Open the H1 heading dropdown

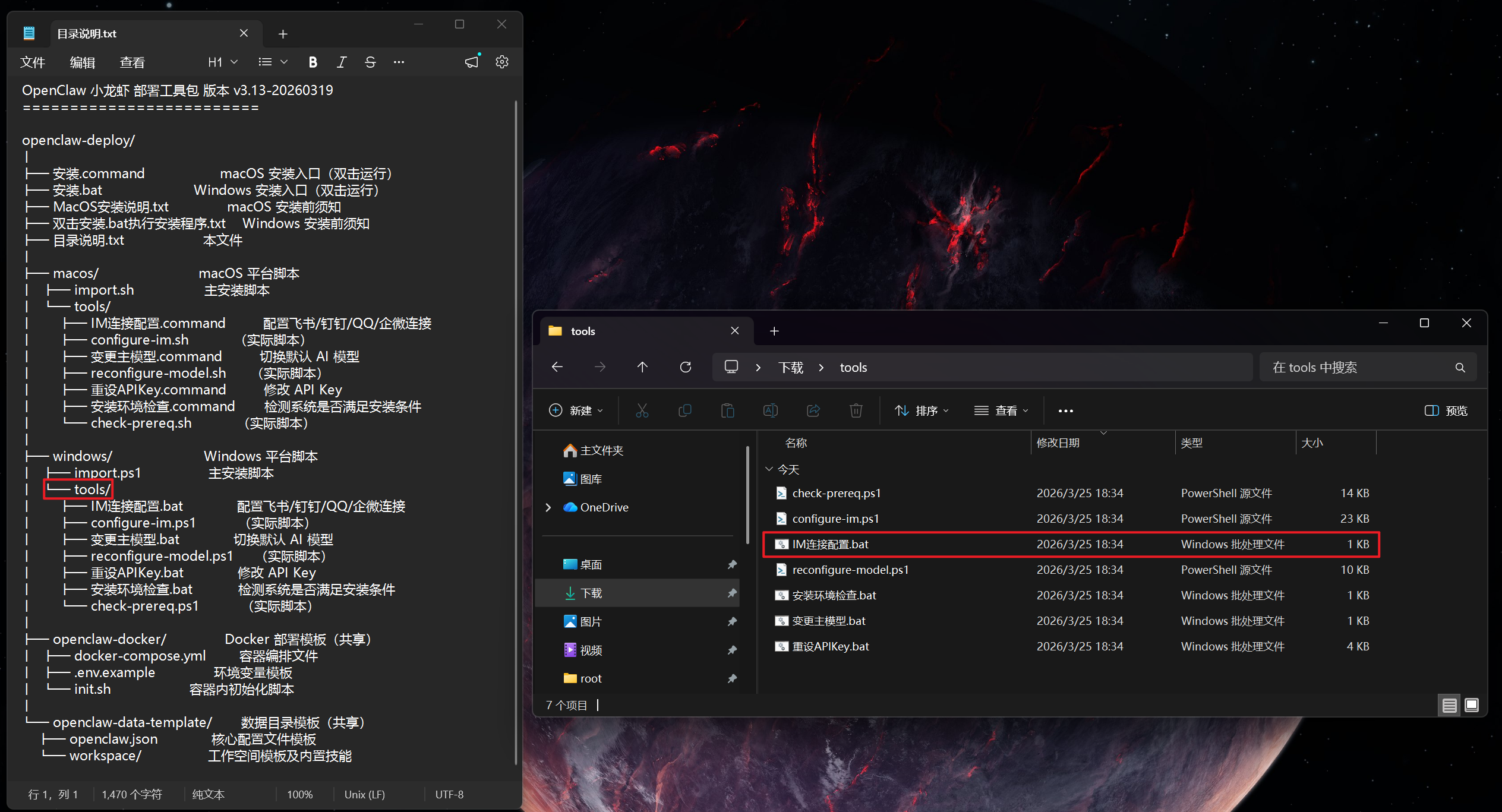[x=223, y=62]
